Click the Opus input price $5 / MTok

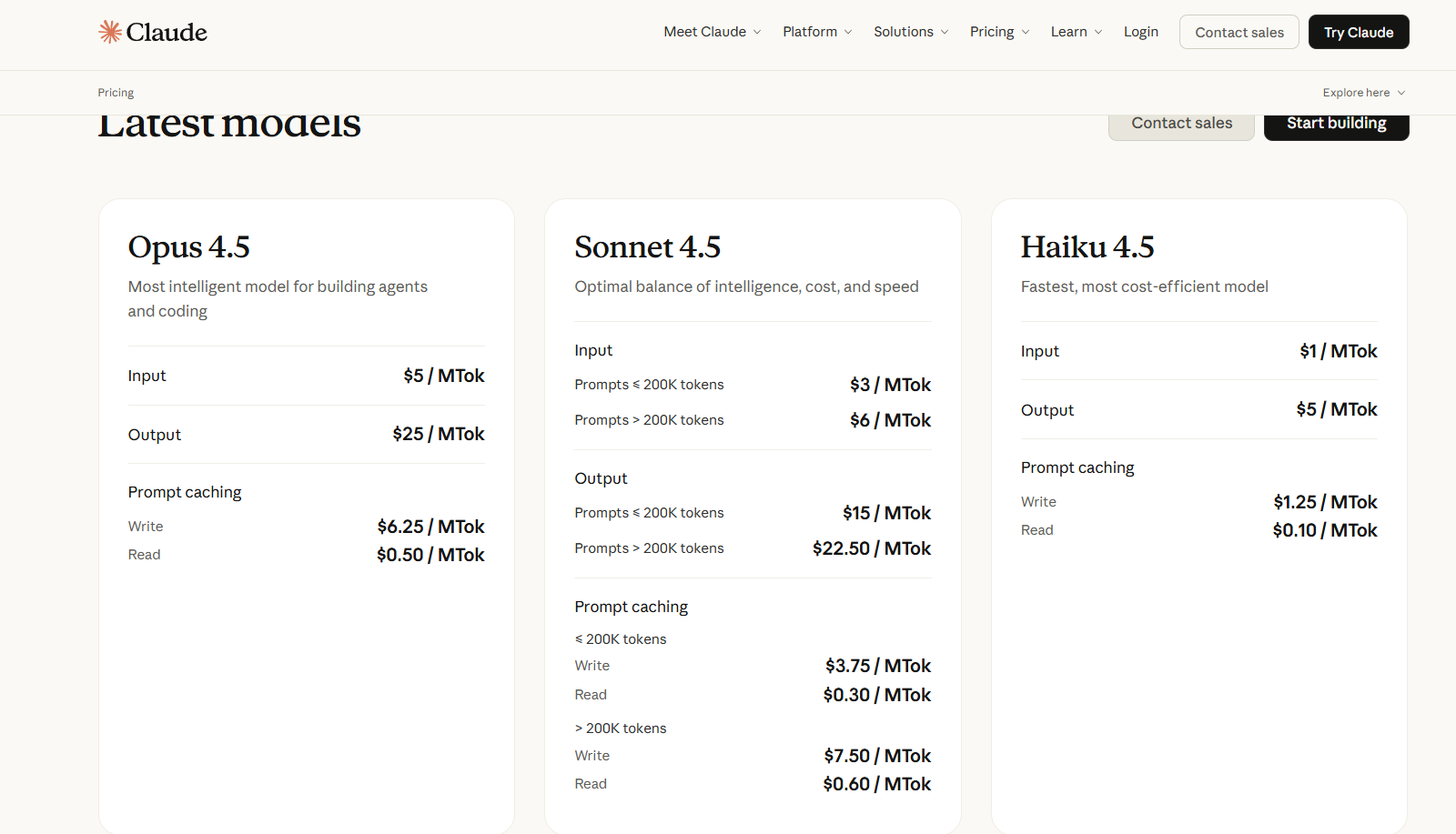click(444, 376)
